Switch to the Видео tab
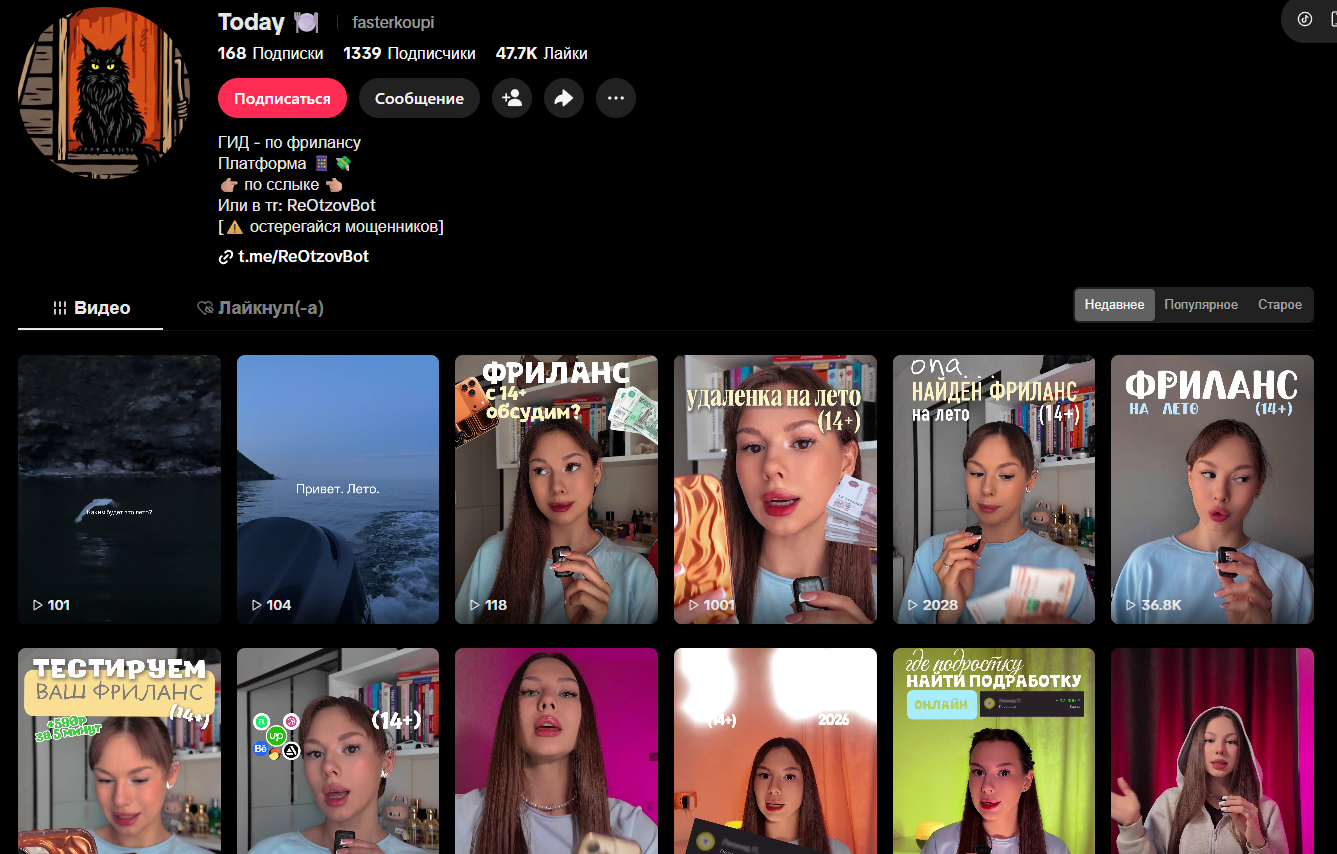 pyautogui.click(x=91, y=308)
